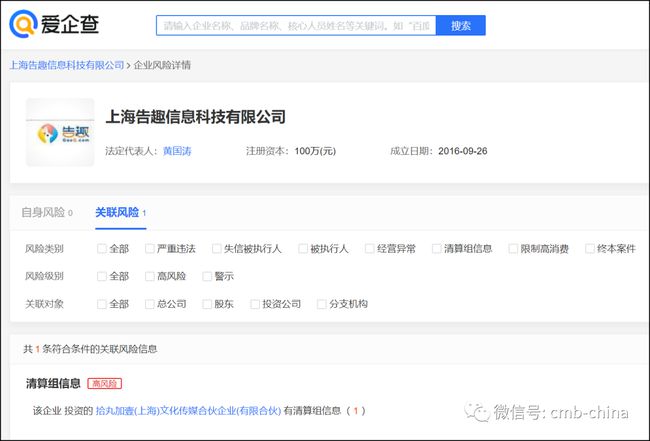Tick the 严重违法 checkbox
The width and height of the screenshot is (650, 441).
(x=150, y=249)
